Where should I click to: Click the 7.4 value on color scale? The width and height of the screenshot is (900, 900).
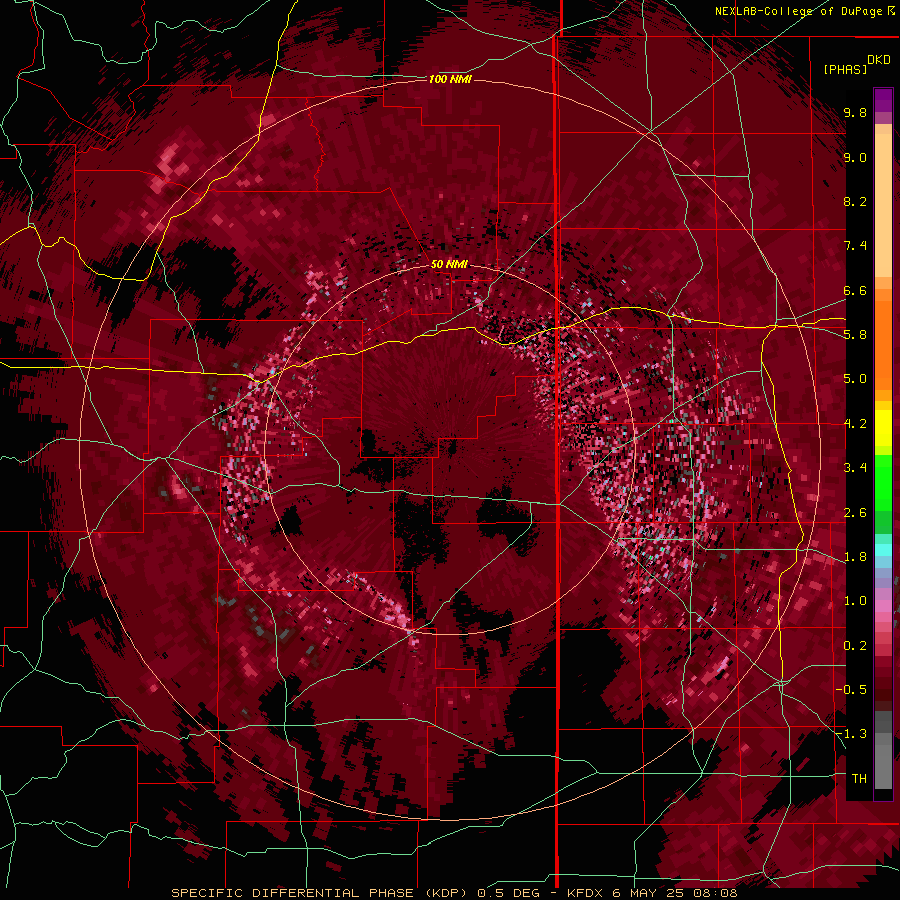[x=855, y=246]
